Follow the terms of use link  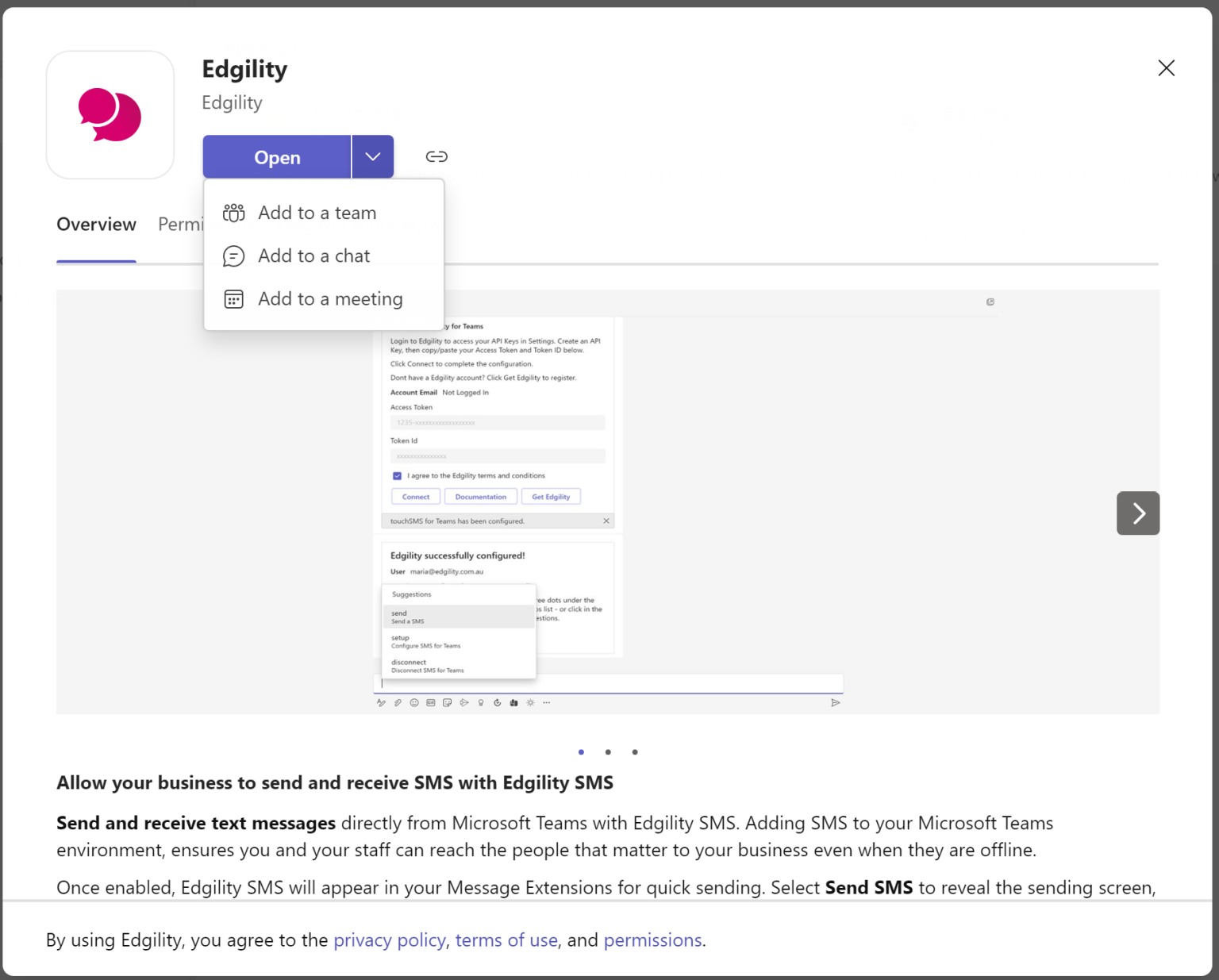pos(506,940)
